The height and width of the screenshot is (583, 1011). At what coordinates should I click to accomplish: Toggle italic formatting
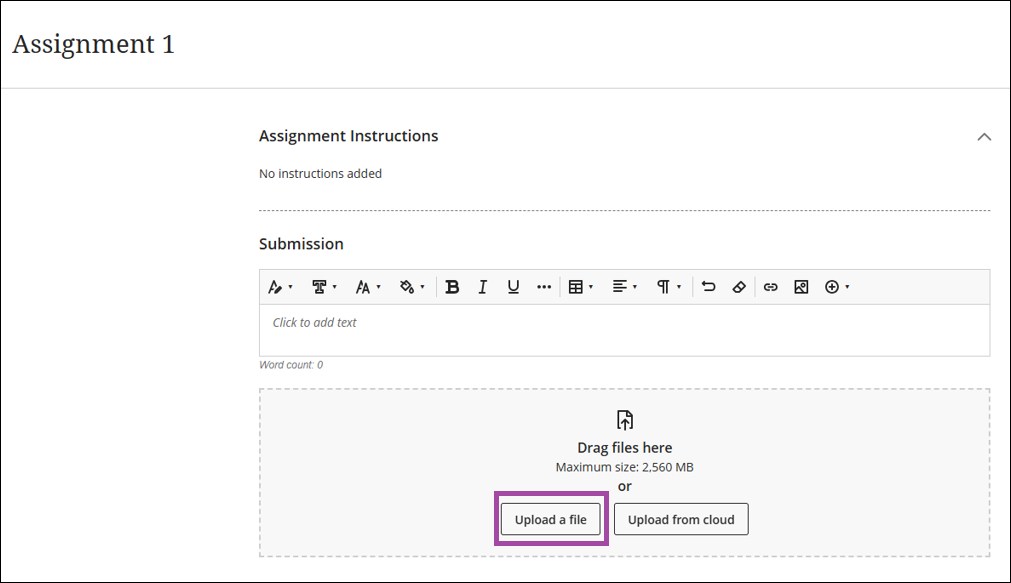coord(482,287)
